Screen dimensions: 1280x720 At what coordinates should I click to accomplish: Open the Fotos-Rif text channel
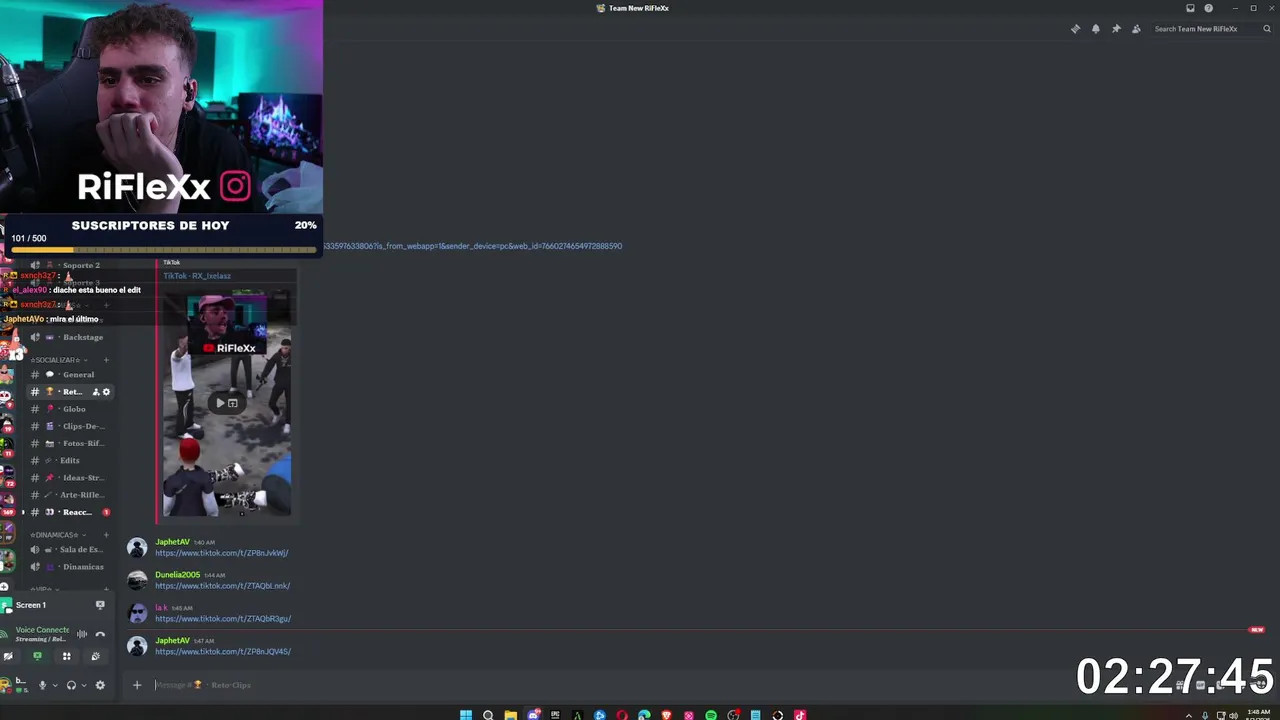[70, 443]
